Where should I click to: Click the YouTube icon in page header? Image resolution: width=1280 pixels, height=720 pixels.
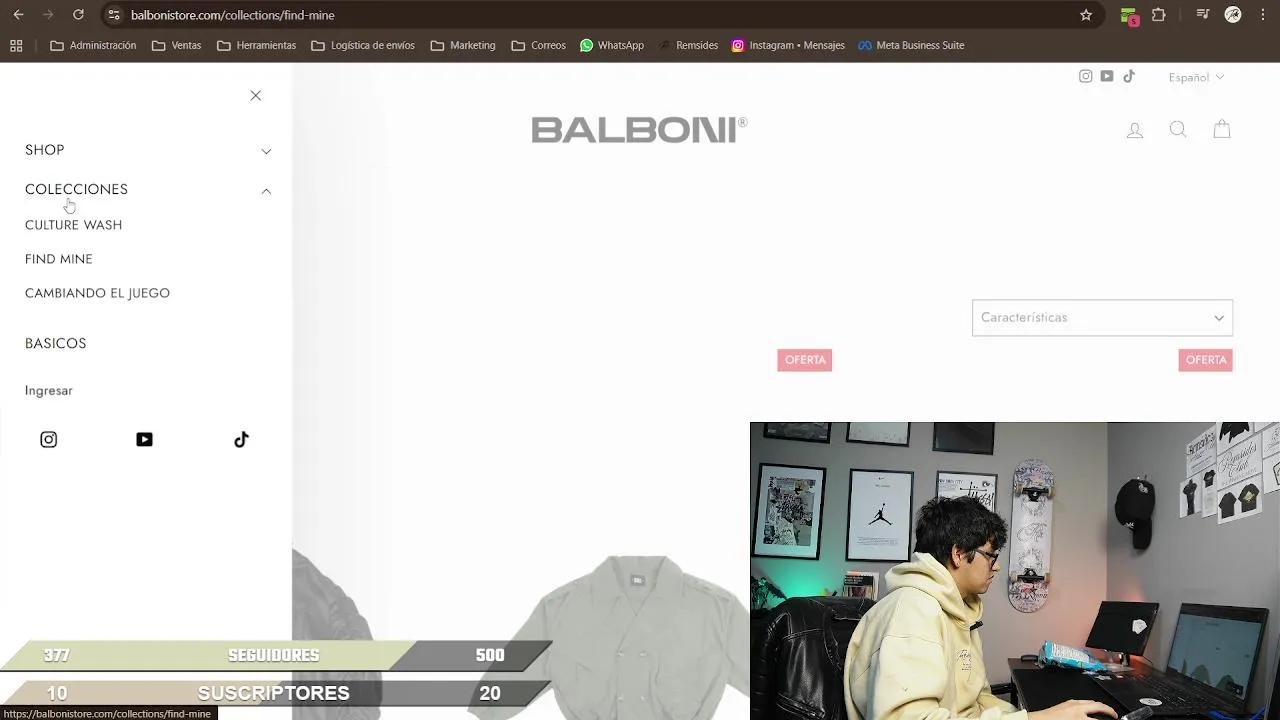[1107, 77]
